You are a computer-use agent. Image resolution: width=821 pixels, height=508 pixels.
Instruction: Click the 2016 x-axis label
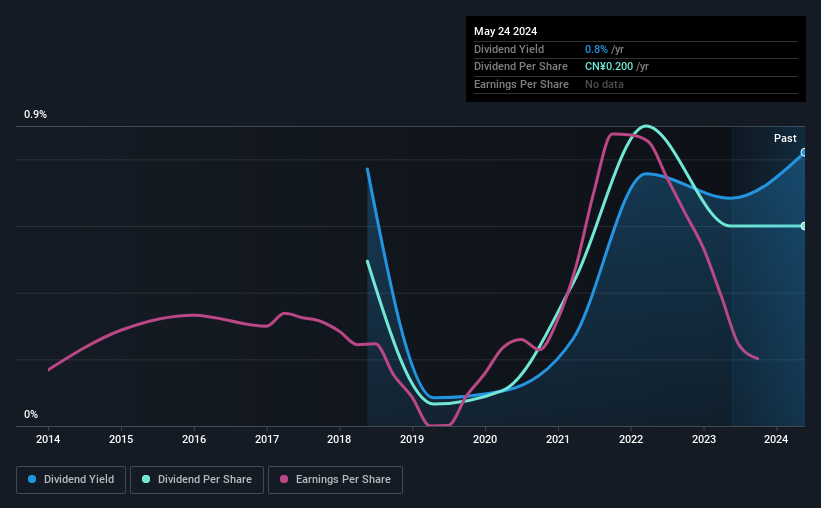pos(194,439)
